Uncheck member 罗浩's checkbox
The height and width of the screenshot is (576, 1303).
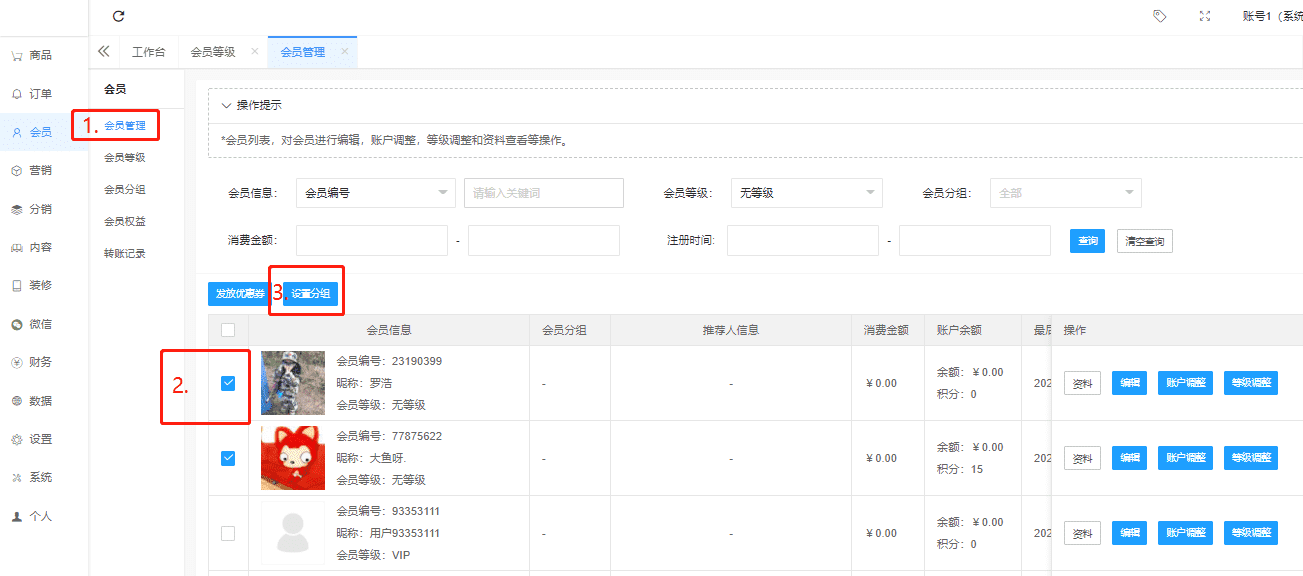pos(228,383)
